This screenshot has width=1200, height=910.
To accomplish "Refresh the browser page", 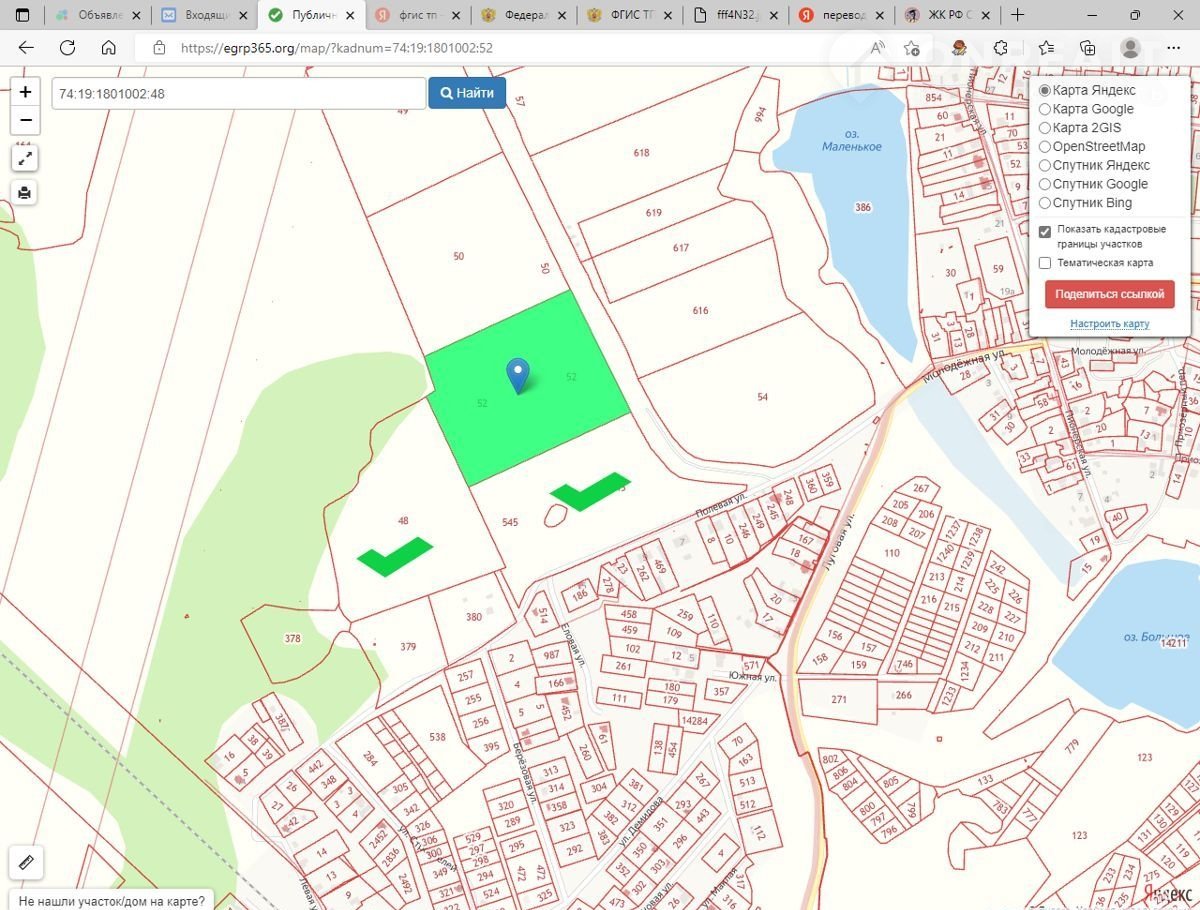I will pos(67,48).
